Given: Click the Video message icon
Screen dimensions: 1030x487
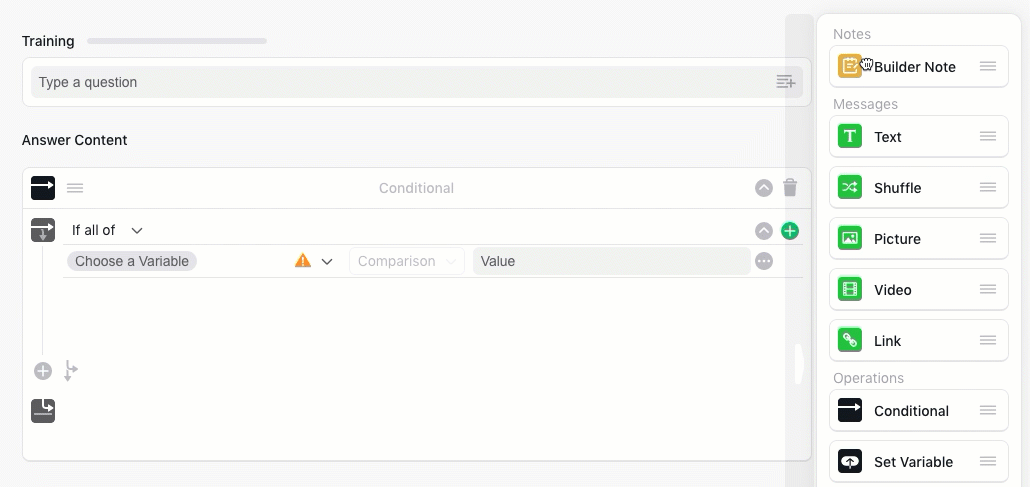Looking at the screenshot, I should coord(850,290).
